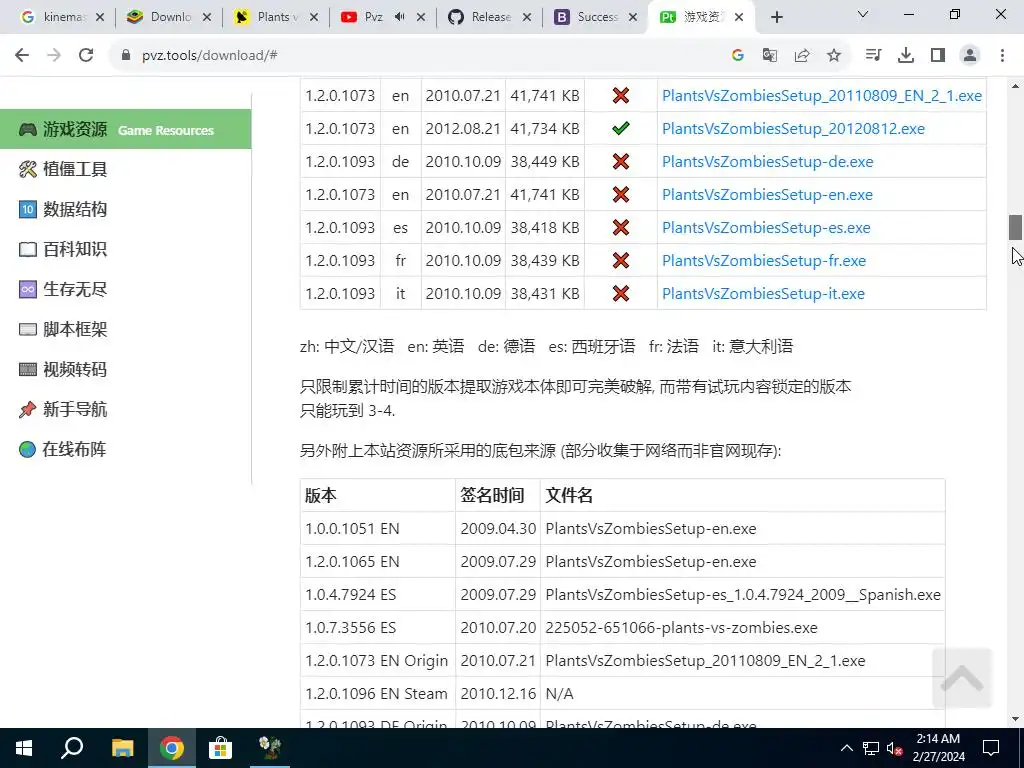The height and width of the screenshot is (768, 1024).
Task: Show hidden system tray icons
Action: point(846,748)
